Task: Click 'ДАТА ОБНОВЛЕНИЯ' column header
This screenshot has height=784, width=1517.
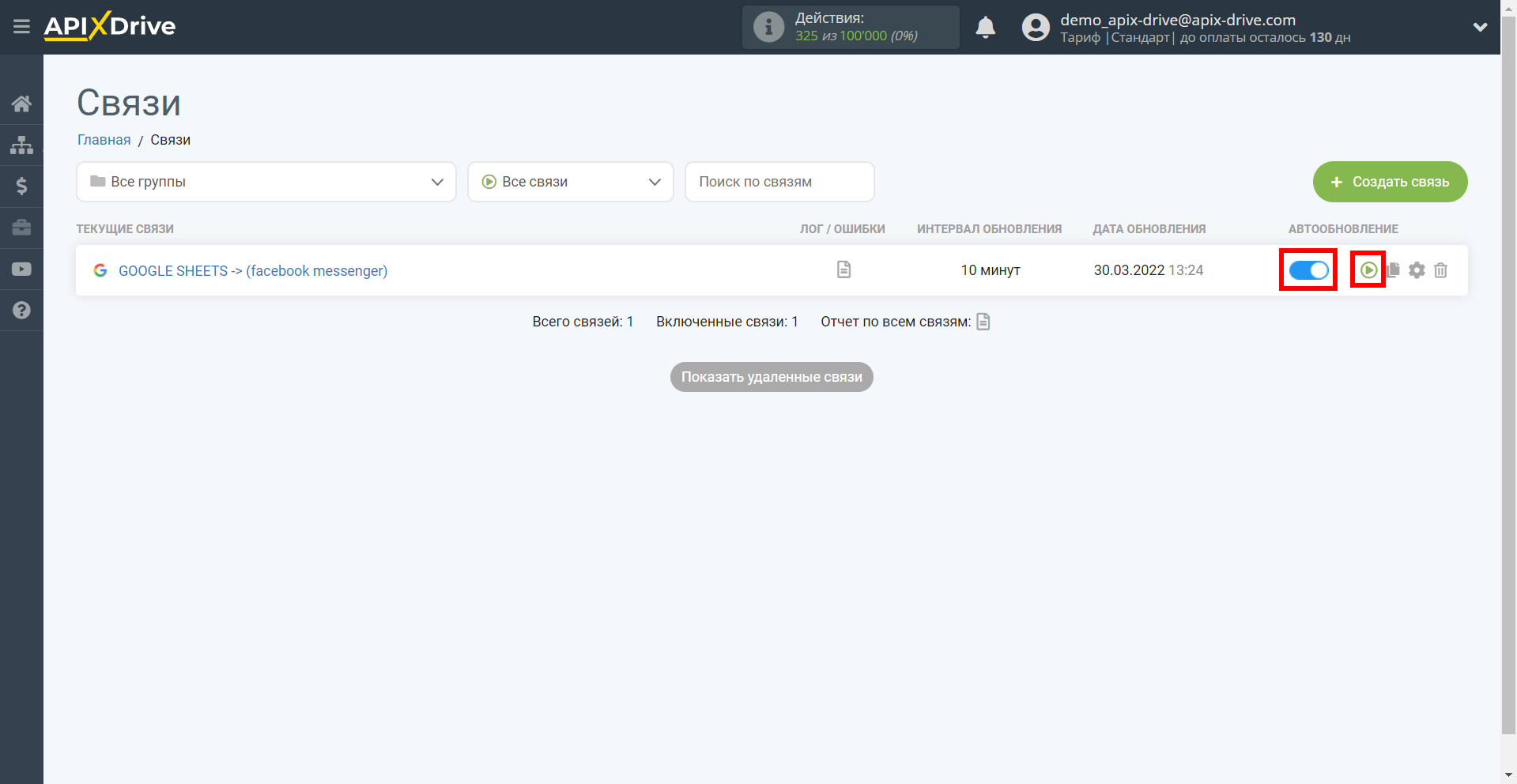Action: click(x=1149, y=229)
